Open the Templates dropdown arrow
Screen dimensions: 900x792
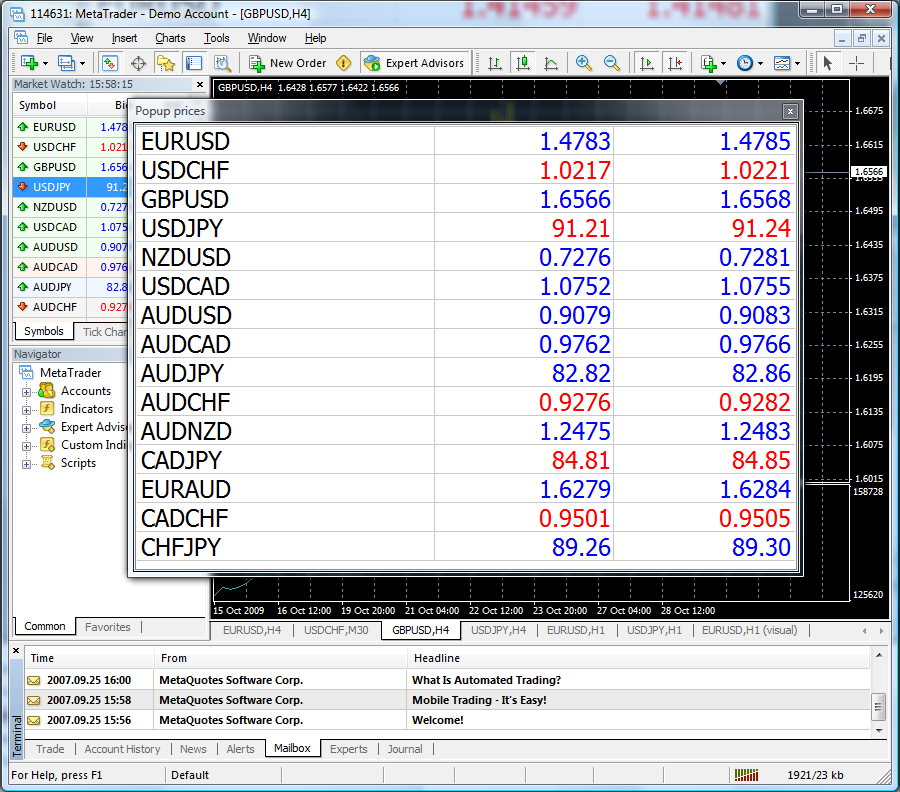tap(797, 63)
